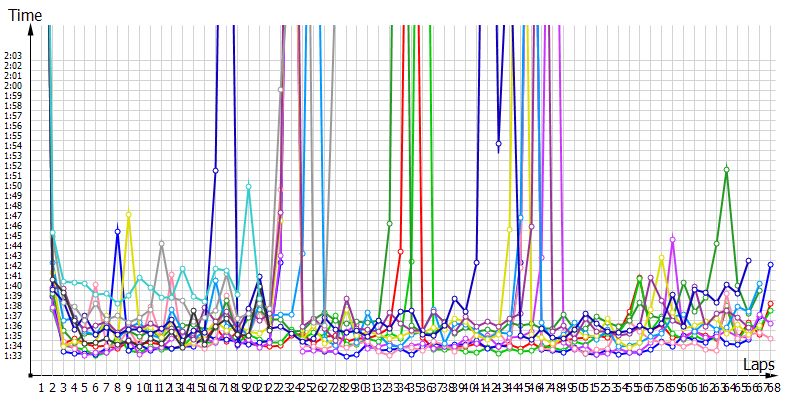Select the 2:01 time axis label
Viewport: 800px width, 400px height.
pos(13,76)
